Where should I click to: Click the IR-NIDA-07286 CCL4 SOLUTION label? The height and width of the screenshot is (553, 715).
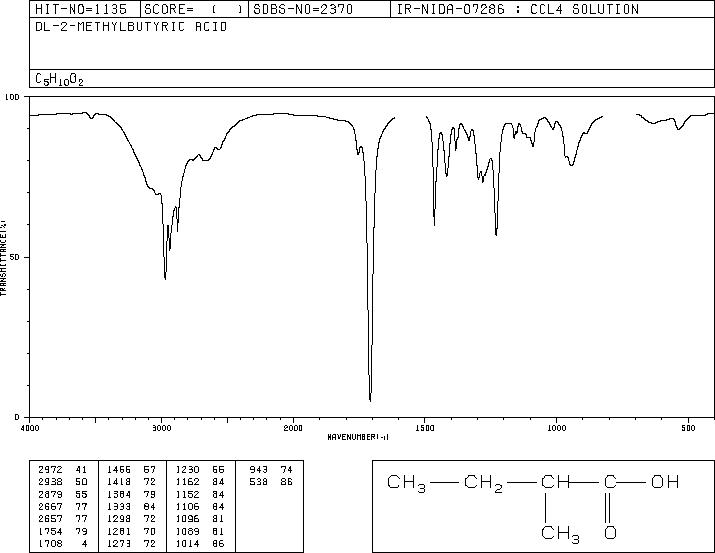click(x=518, y=9)
